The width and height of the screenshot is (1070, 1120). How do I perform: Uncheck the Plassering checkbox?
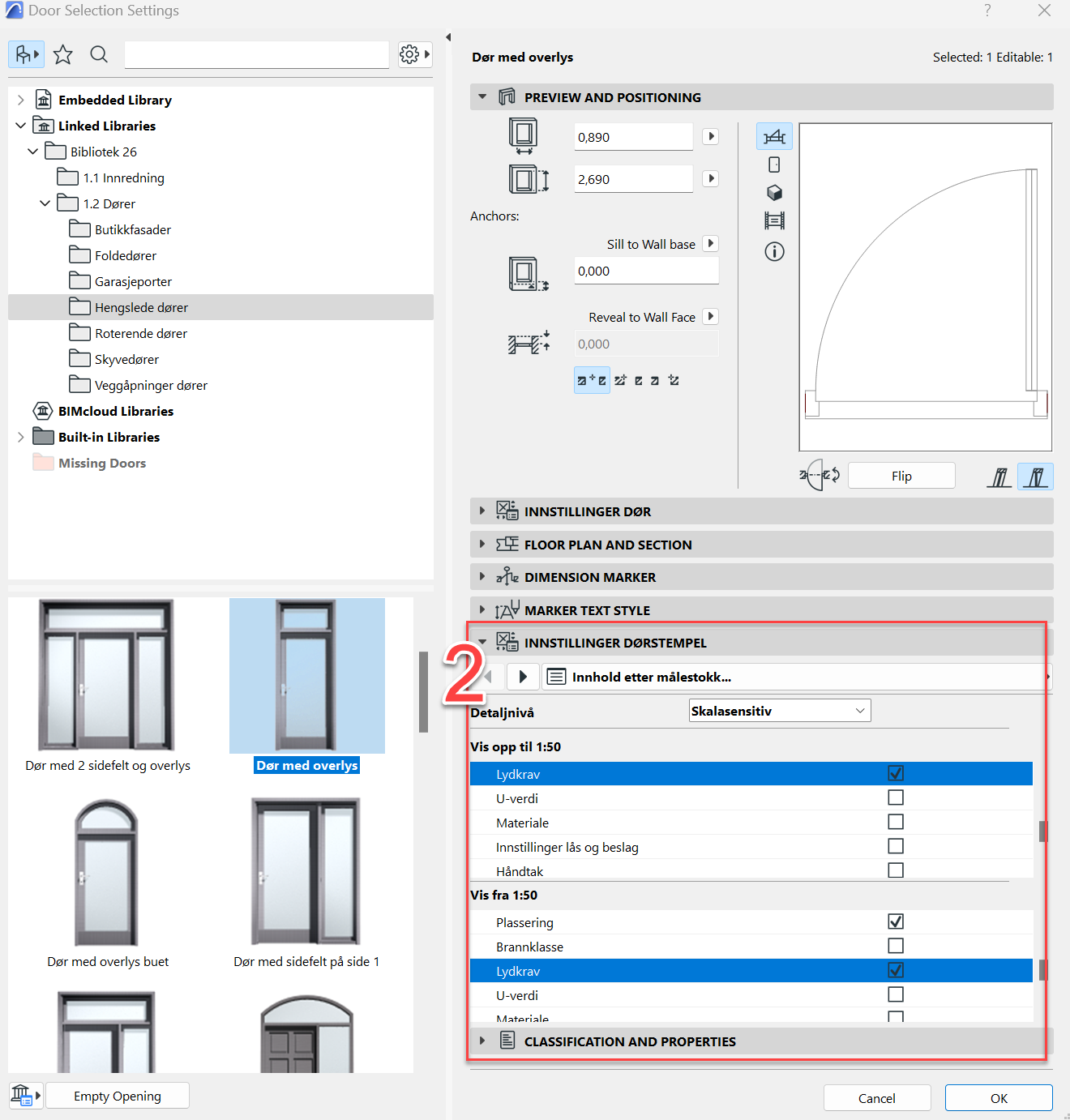tap(895, 922)
